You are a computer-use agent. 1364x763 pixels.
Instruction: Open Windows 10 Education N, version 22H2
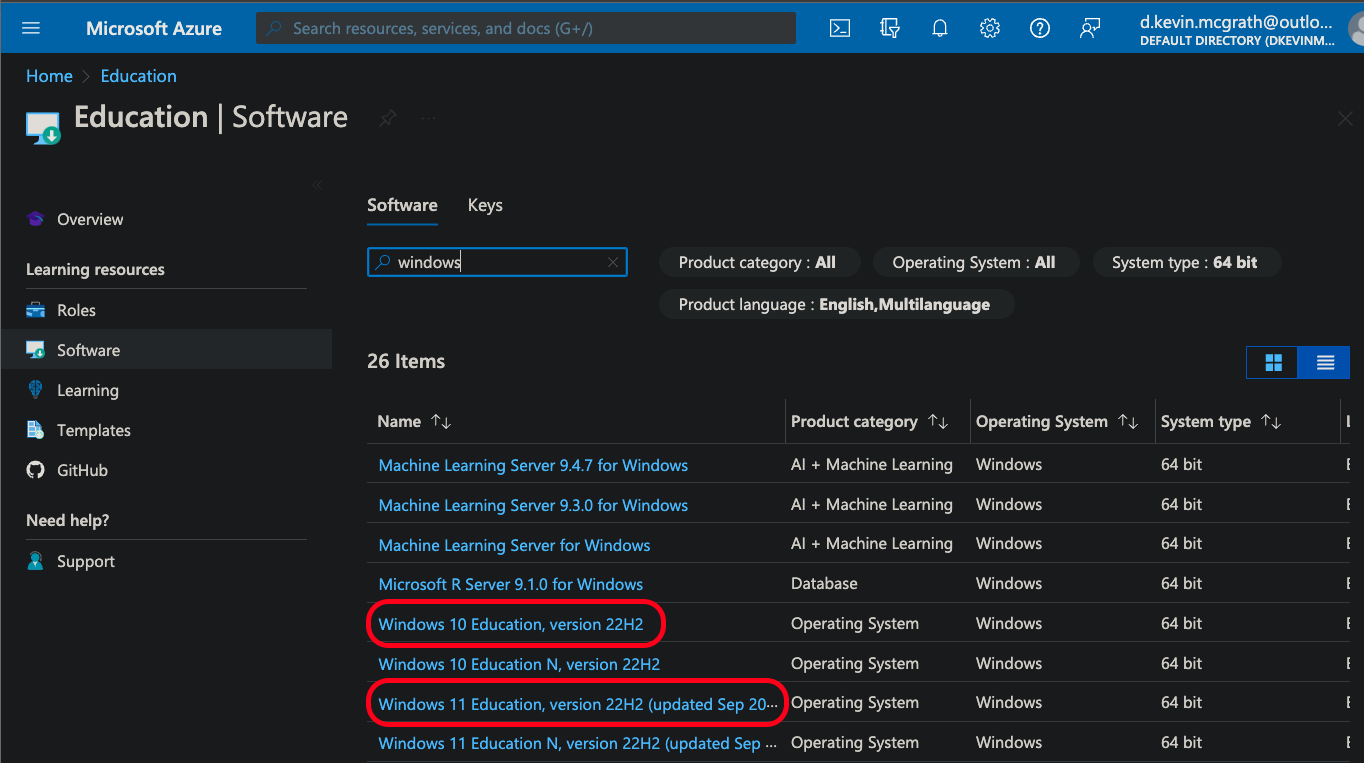click(x=519, y=664)
